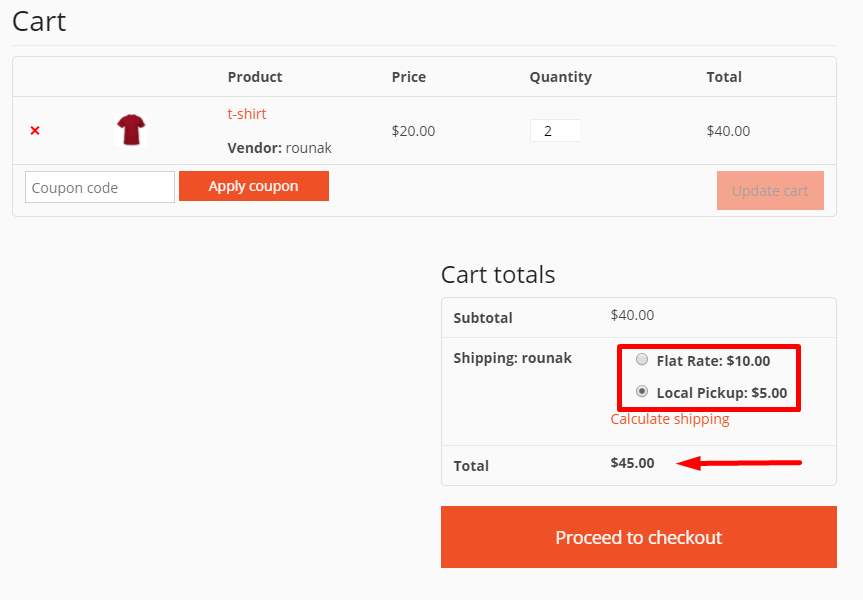The height and width of the screenshot is (600, 863).
Task: Open the t-shirt product link
Action: pyautogui.click(x=247, y=114)
